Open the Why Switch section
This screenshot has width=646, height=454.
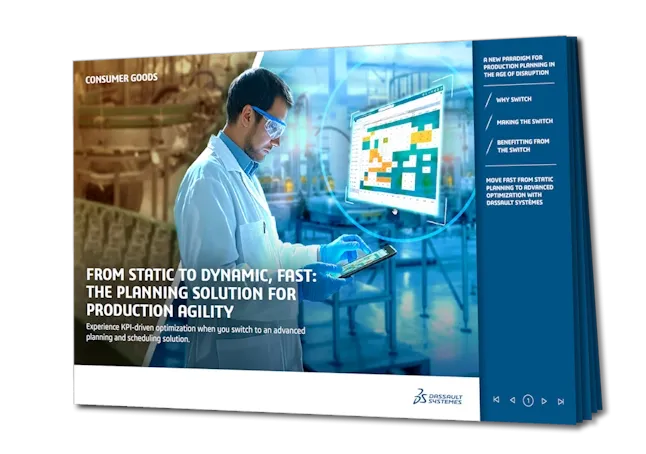[513, 99]
